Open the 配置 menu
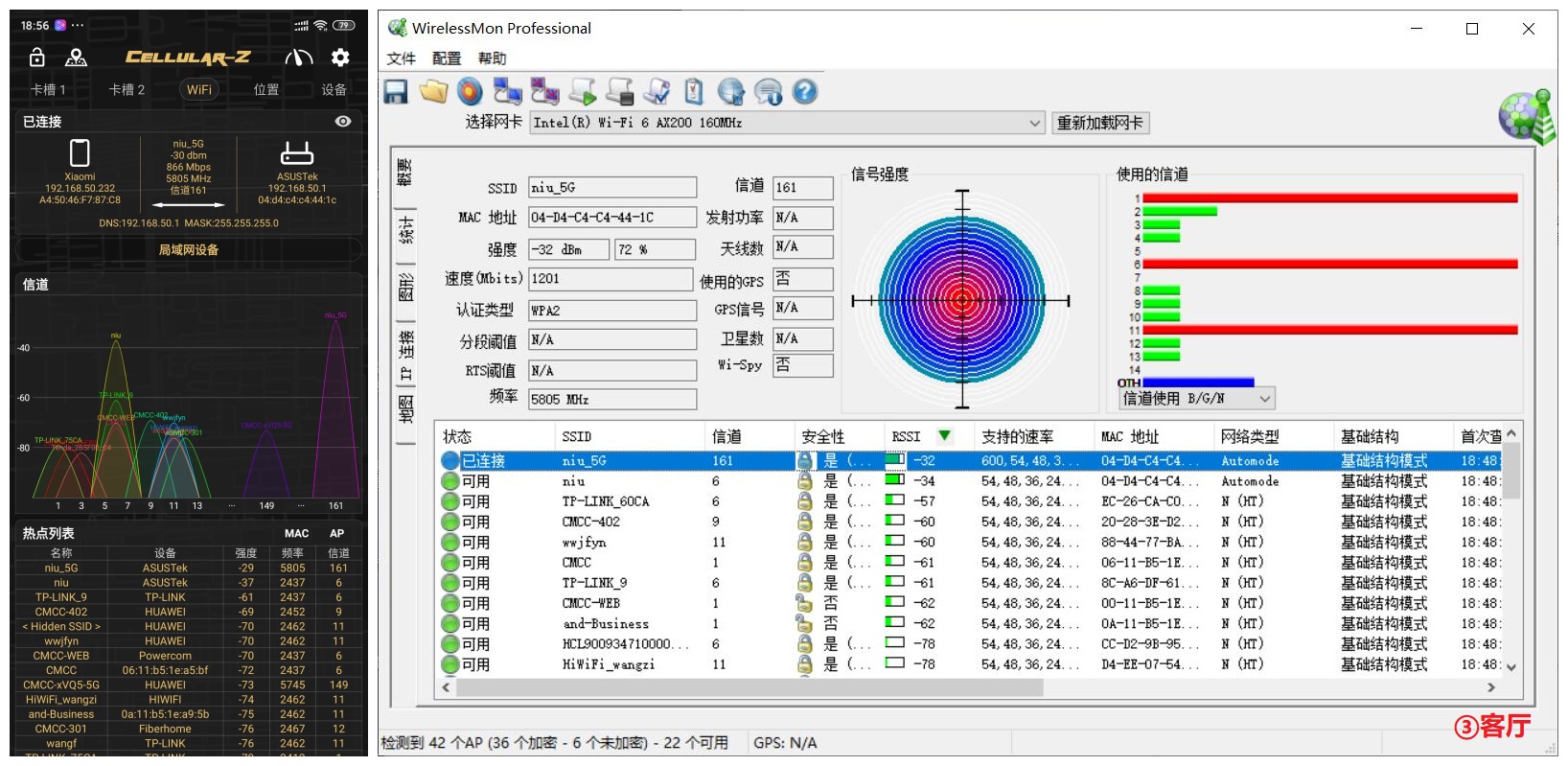 pyautogui.click(x=447, y=58)
